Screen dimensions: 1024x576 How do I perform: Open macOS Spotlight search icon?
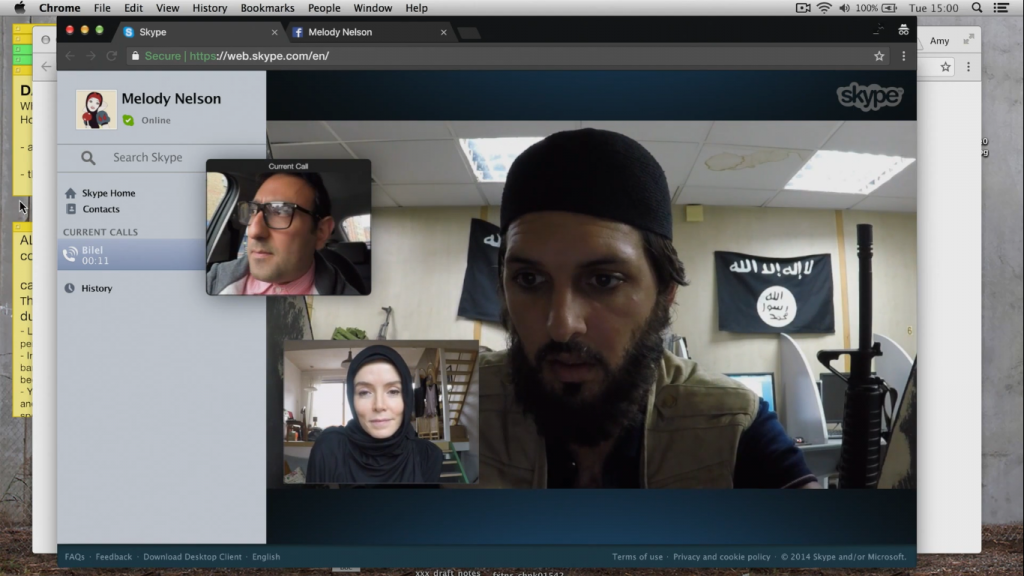tap(977, 8)
